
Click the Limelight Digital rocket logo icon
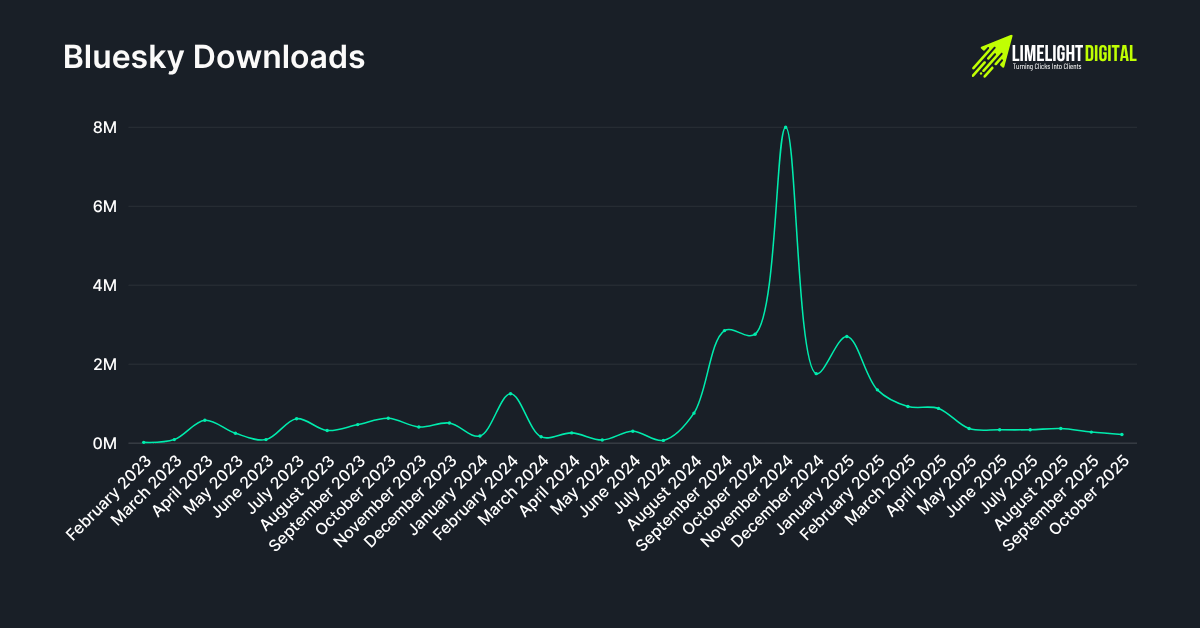point(991,56)
